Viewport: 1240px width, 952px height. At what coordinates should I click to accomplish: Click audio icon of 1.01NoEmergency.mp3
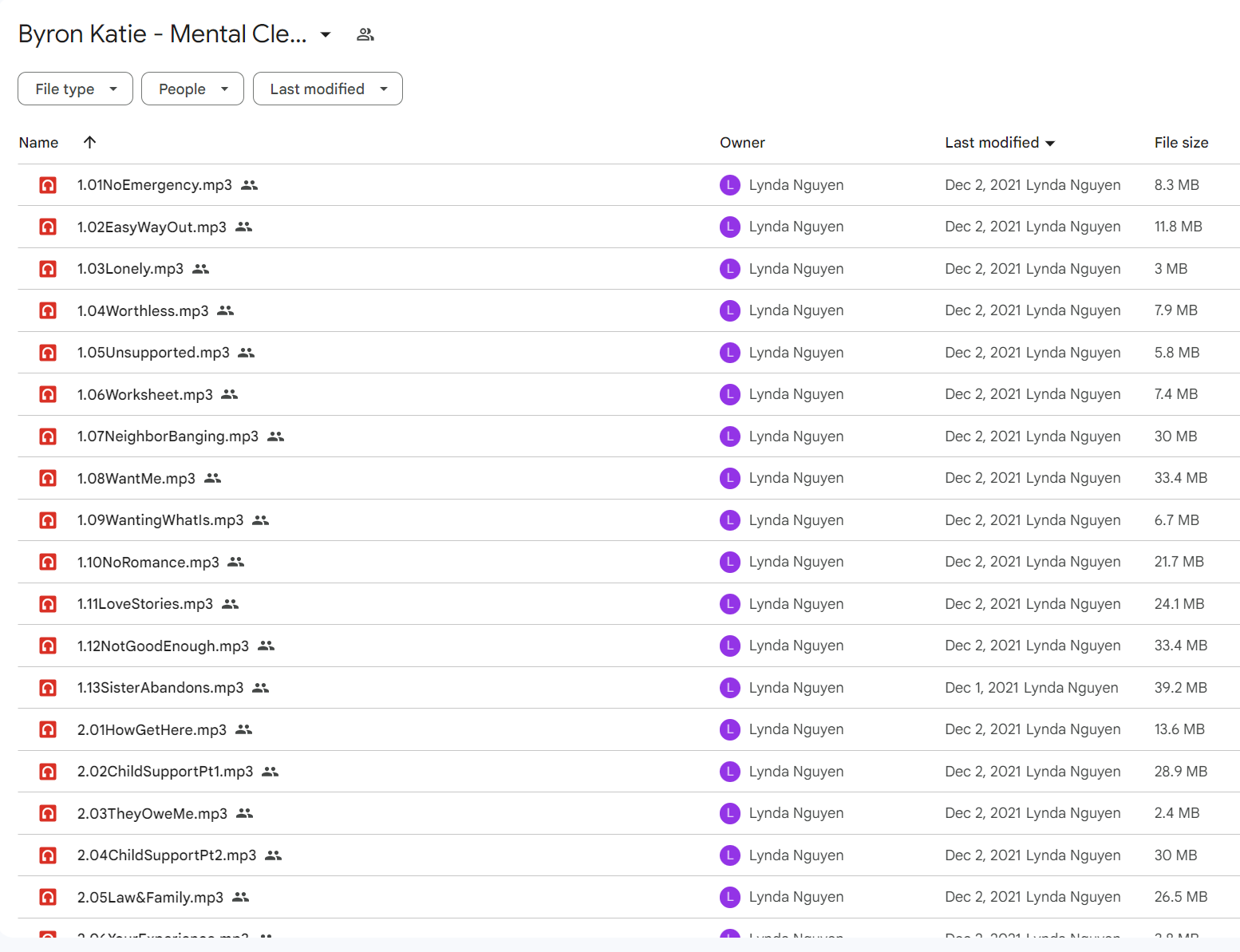(48, 185)
